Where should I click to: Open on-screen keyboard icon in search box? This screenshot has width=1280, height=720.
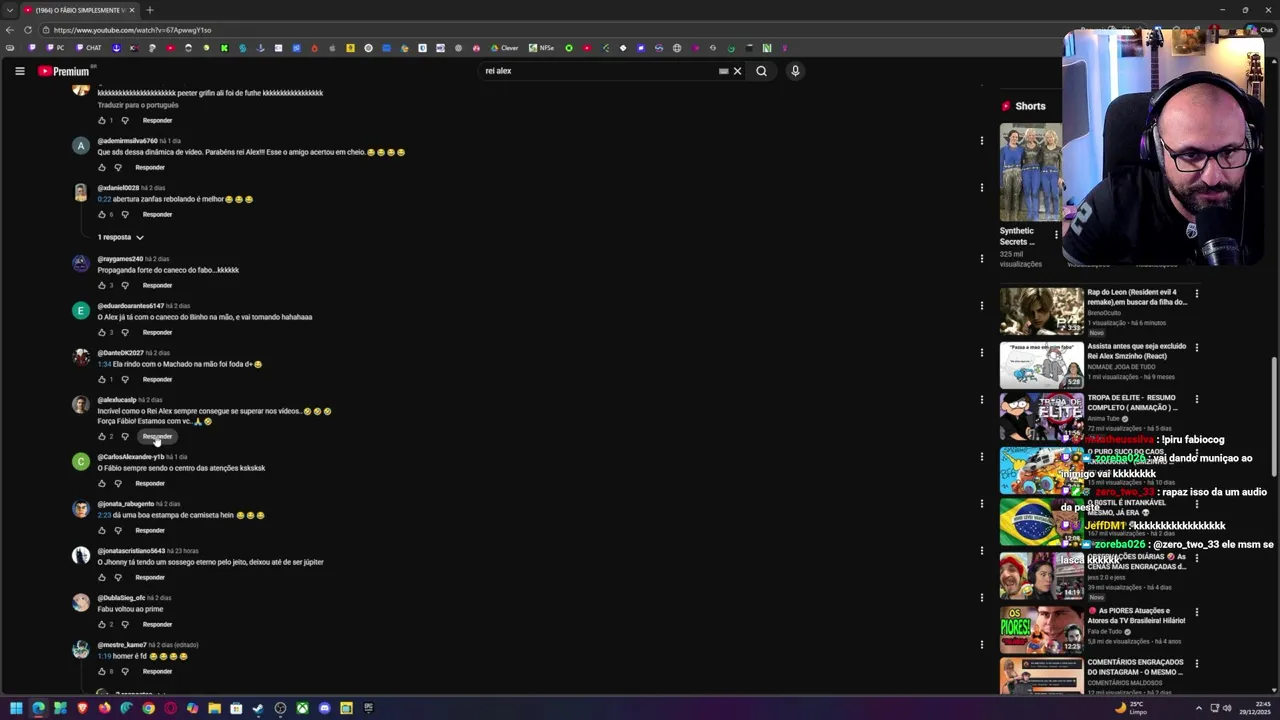723,71
